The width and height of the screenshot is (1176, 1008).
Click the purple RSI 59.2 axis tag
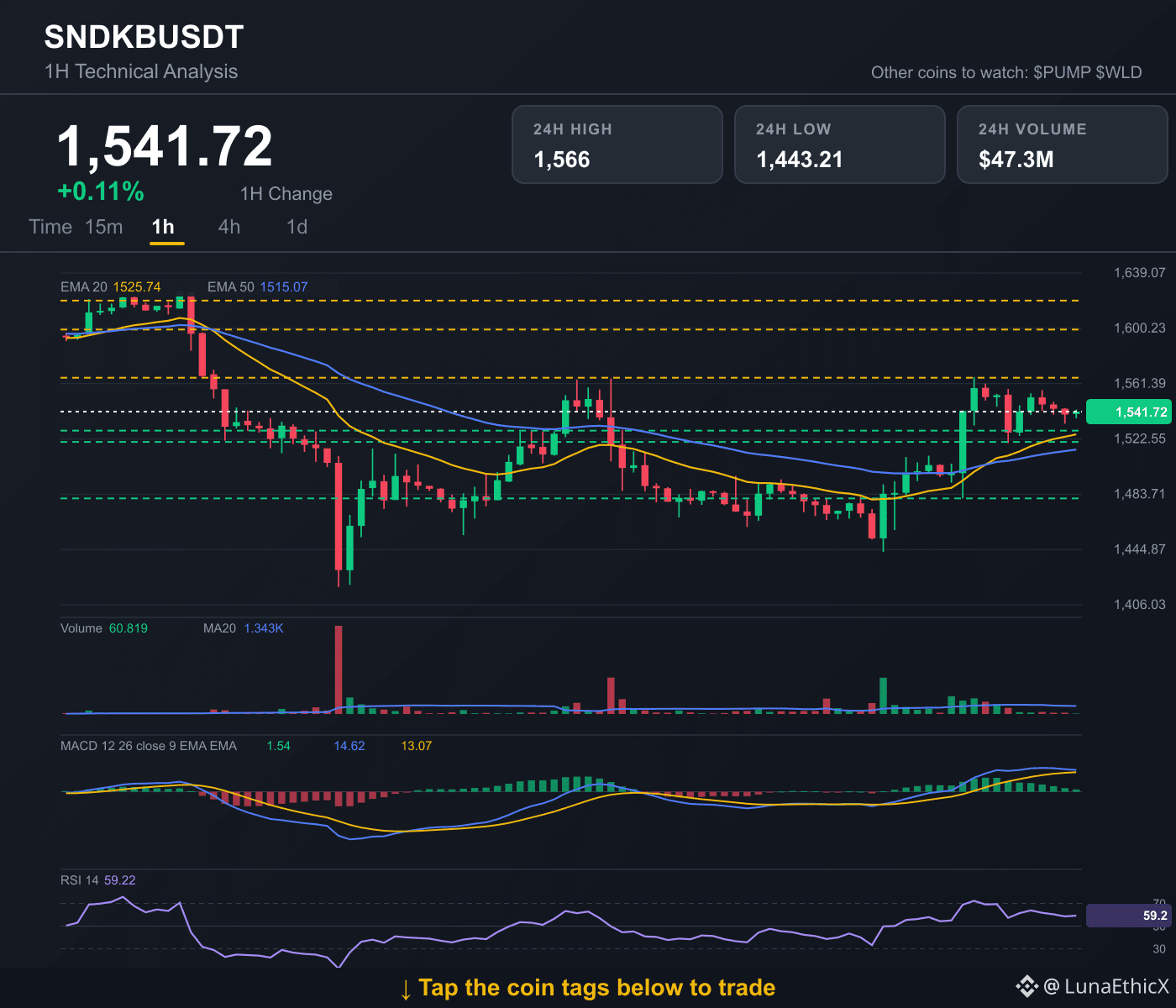tap(1127, 916)
